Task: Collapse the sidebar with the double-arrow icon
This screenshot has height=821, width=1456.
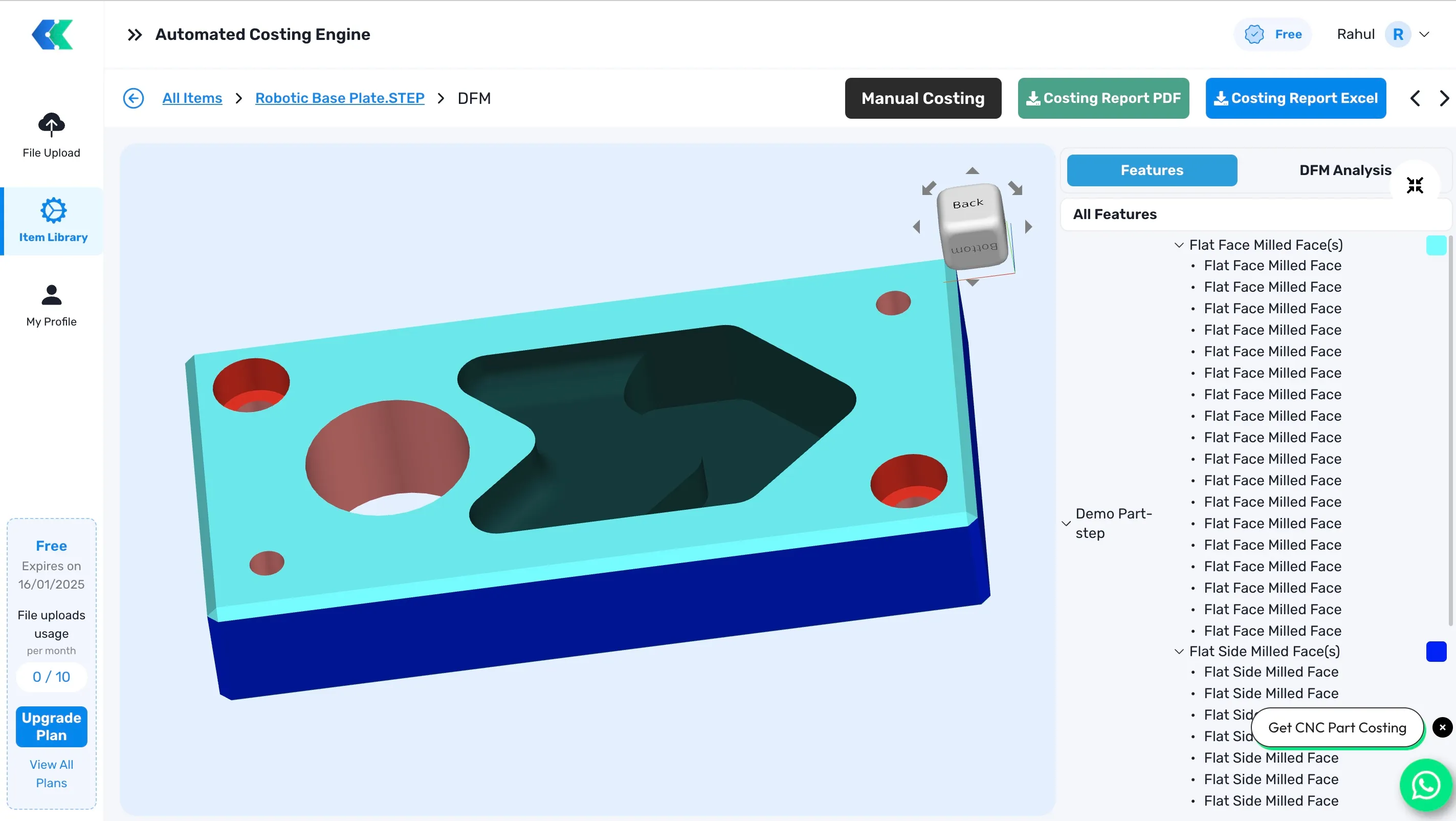Action: (134, 34)
